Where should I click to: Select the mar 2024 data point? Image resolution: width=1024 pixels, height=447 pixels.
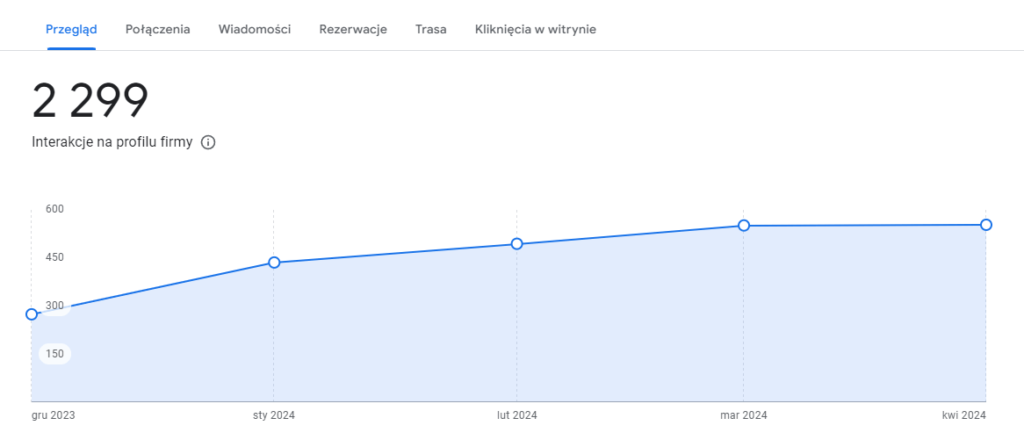[x=743, y=225]
